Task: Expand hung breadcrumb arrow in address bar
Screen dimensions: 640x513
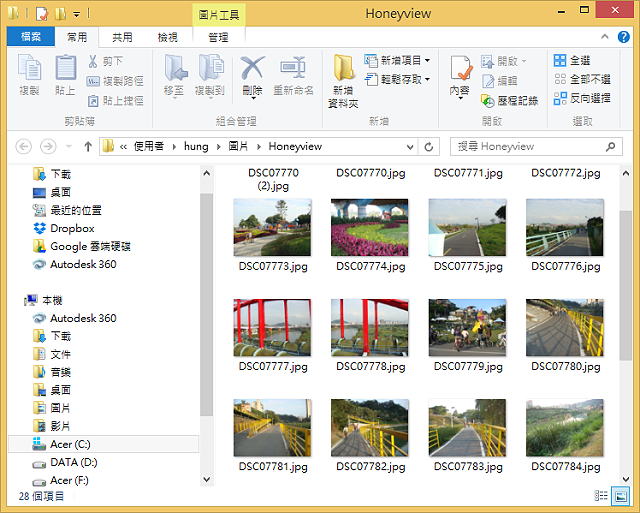Action: tap(218, 147)
